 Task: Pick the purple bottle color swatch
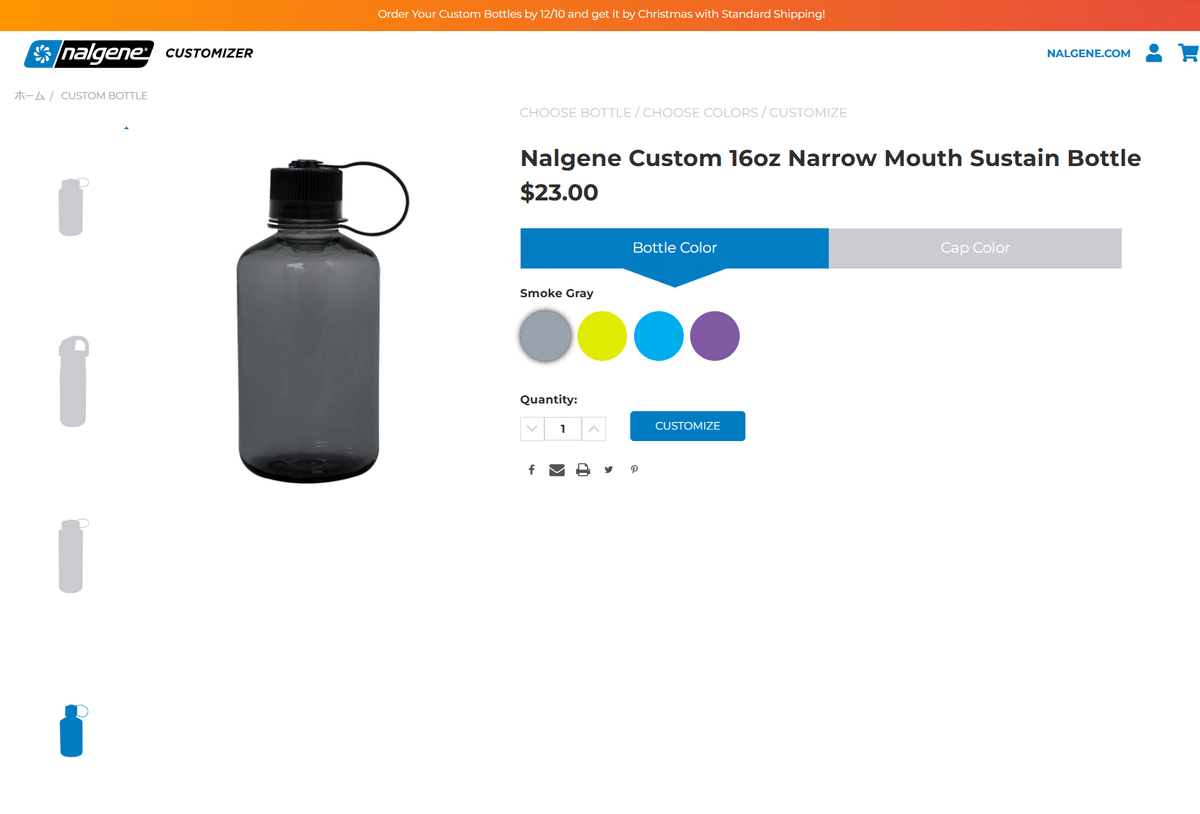tap(715, 336)
